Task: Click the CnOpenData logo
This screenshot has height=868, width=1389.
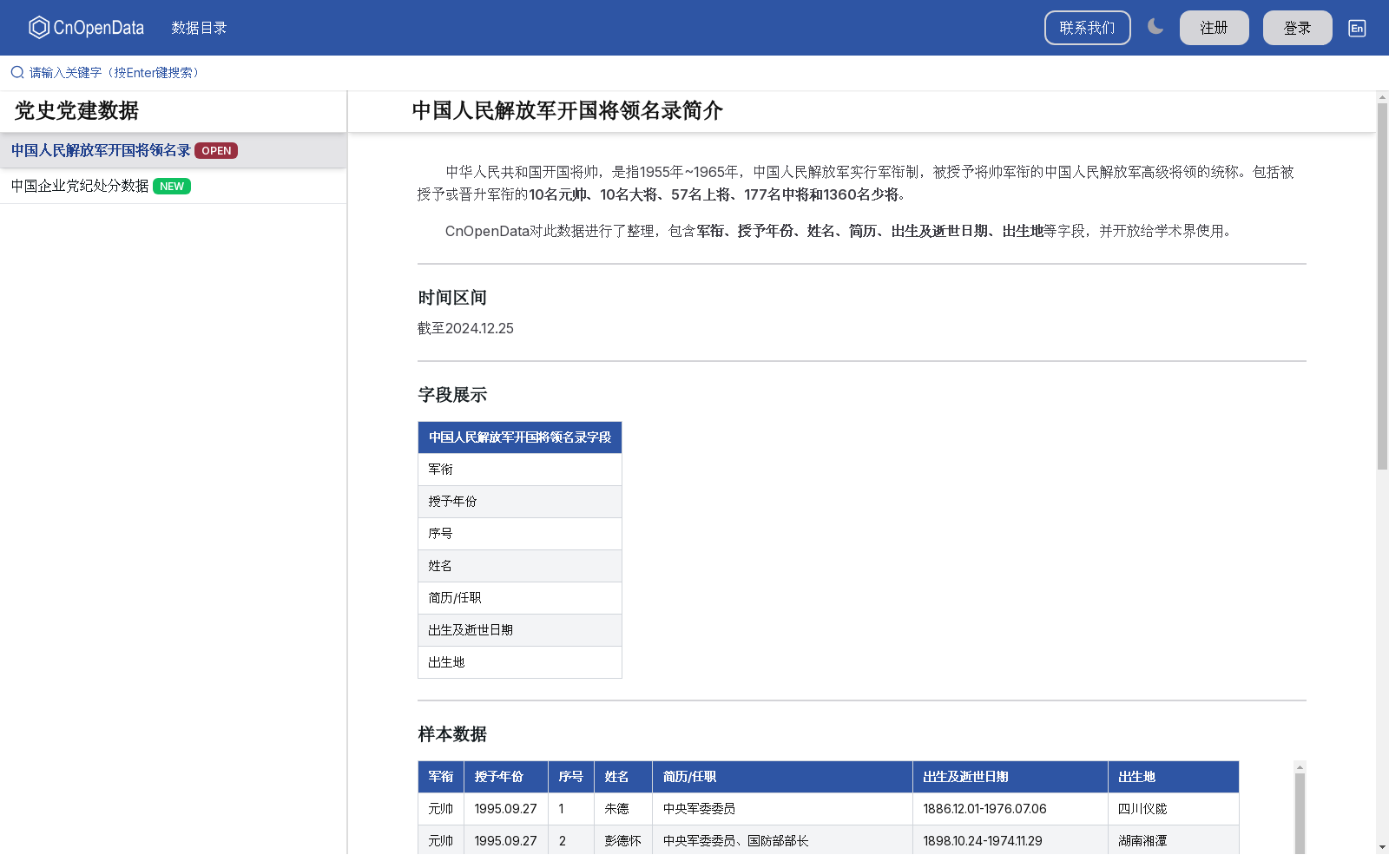Action: click(x=85, y=27)
